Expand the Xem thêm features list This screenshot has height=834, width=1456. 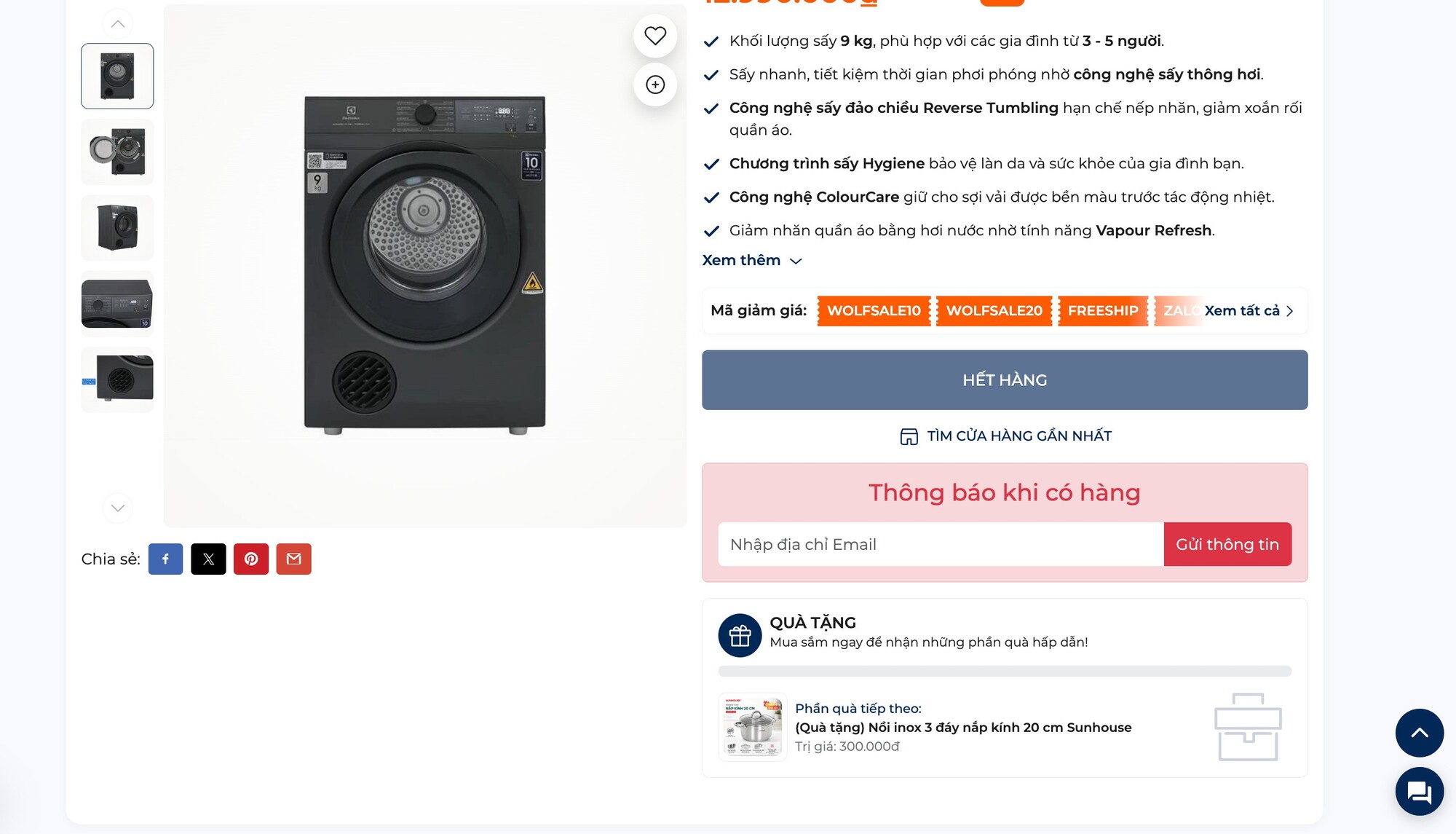[x=752, y=260]
